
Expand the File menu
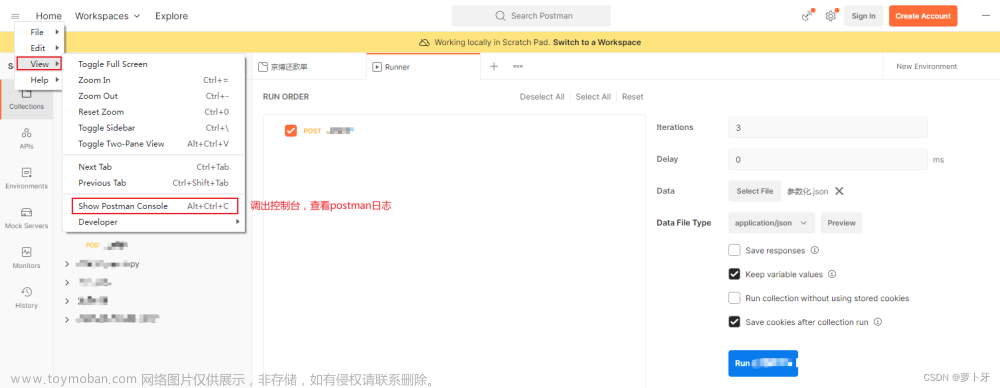pyautogui.click(x=39, y=32)
